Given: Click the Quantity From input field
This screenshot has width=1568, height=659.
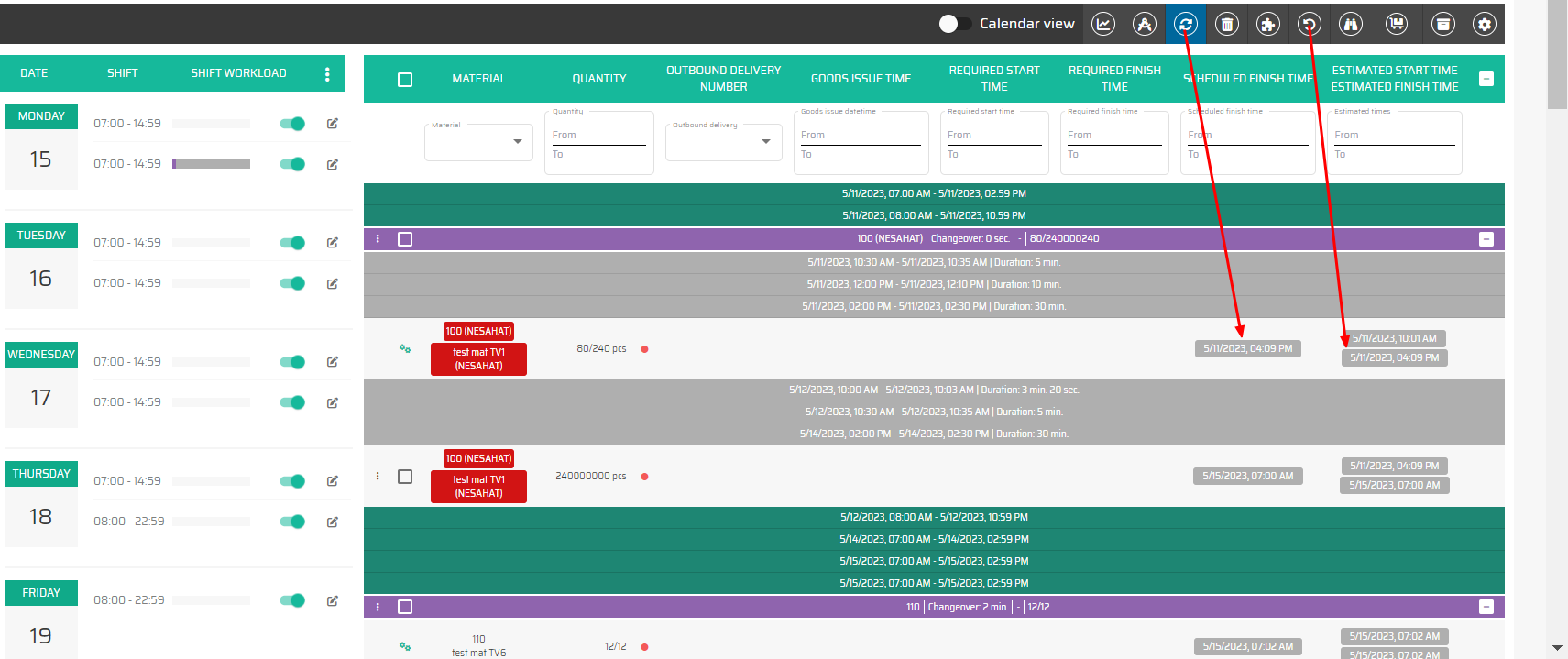Looking at the screenshot, I should click(x=598, y=135).
